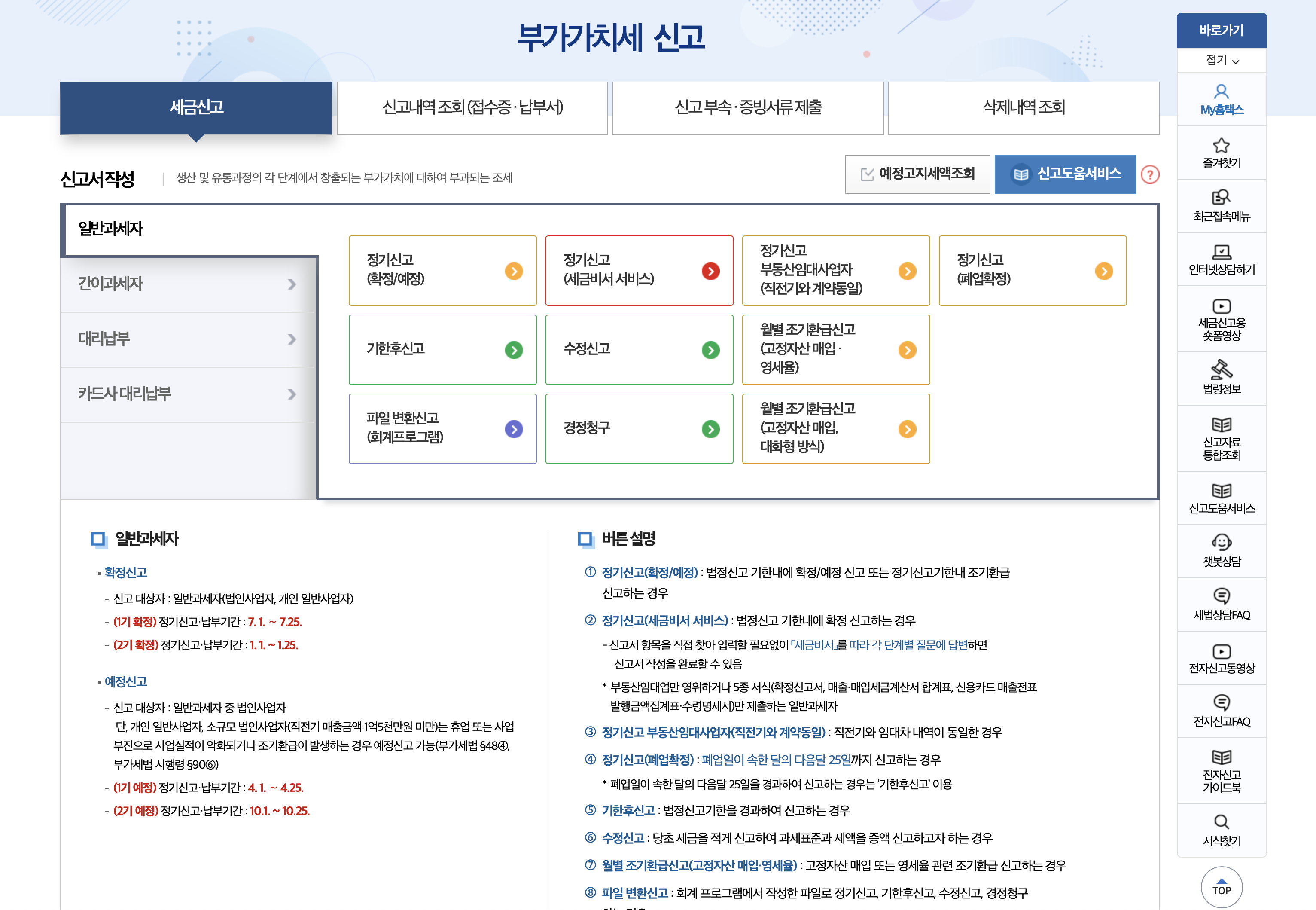Click the 서식찾기 magnifier icon
This screenshot has height=910, width=1316.
(x=1221, y=821)
